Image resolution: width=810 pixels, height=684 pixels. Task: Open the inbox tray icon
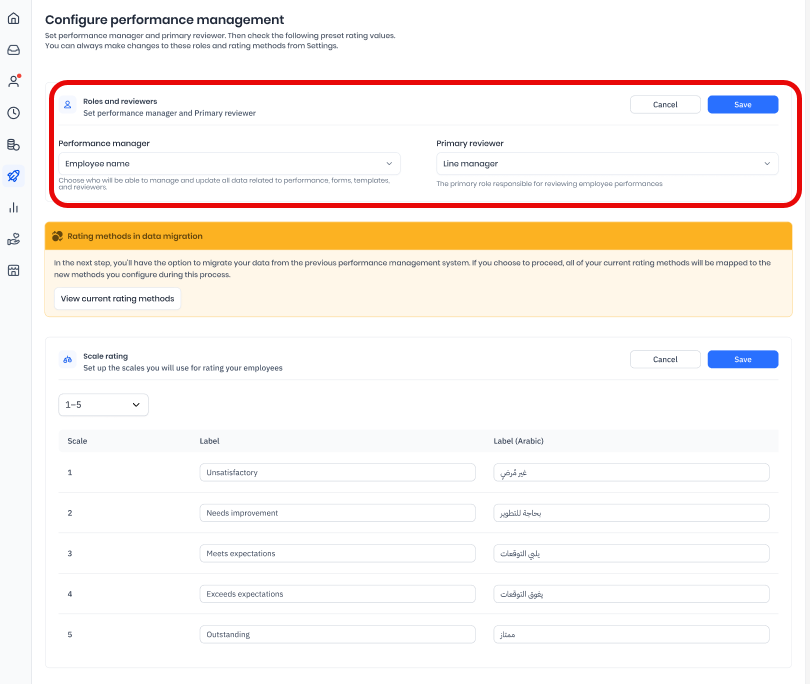pos(14,50)
